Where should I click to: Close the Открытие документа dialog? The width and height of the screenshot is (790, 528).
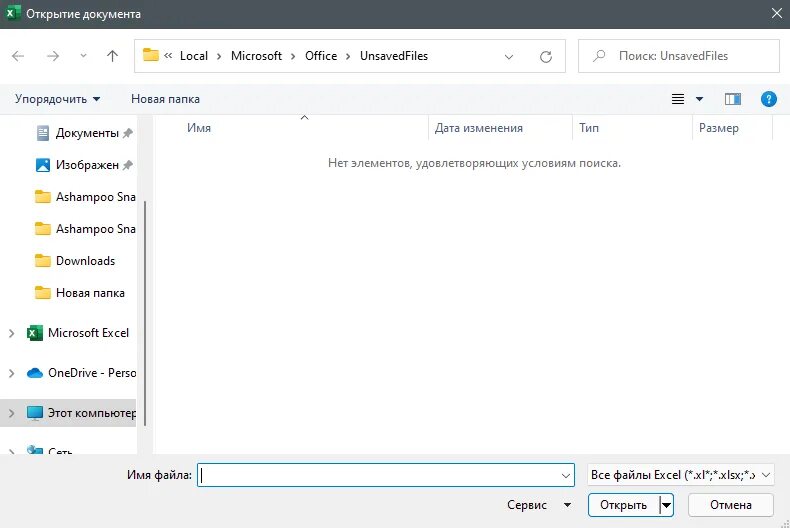click(x=777, y=14)
